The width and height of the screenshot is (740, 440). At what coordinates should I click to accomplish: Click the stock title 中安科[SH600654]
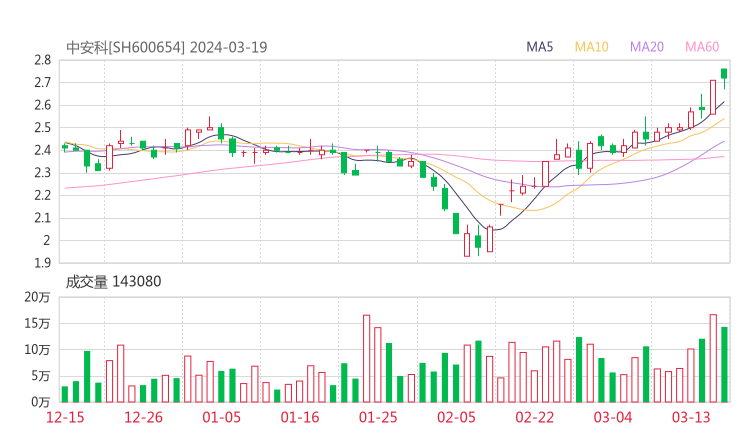(x=125, y=47)
